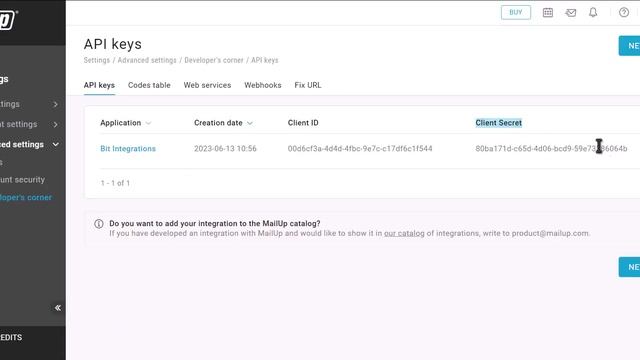Collapse the Advanced settings sidebar section

56,144
